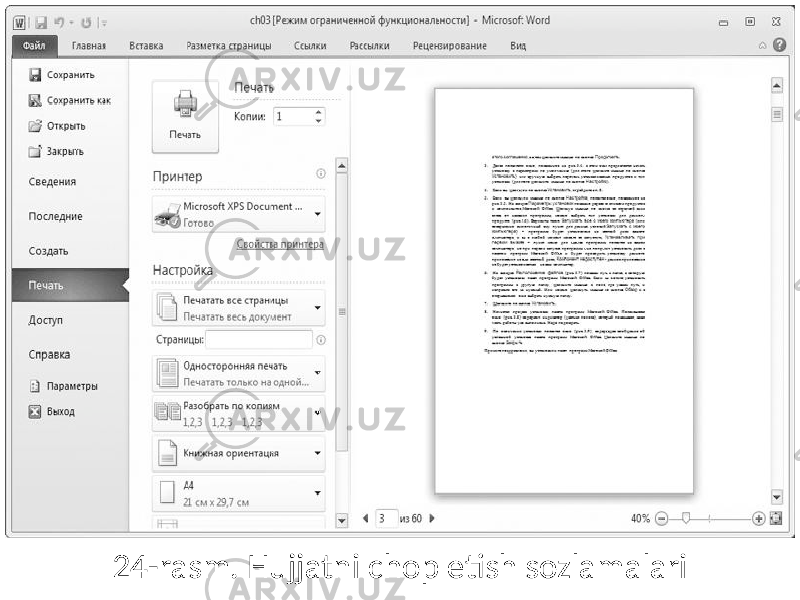Click the preview scrollbar thumb
The height and width of the screenshot is (600, 800).
777,114
